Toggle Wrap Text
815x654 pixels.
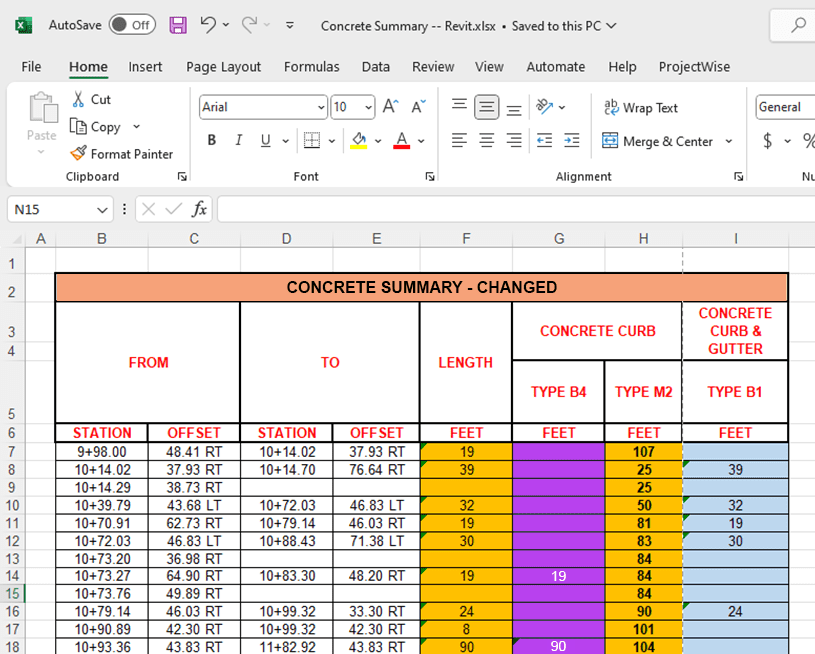coord(641,108)
